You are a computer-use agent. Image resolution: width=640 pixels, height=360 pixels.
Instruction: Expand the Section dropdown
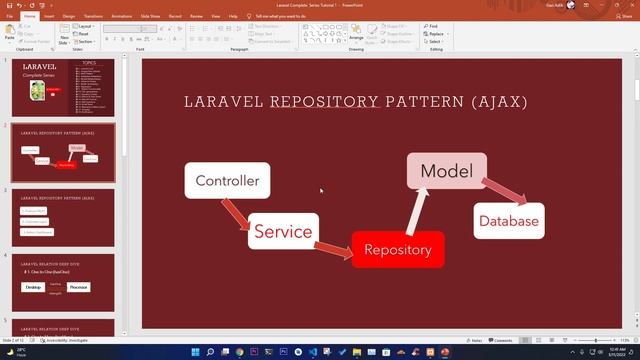pyautogui.click(x=84, y=42)
